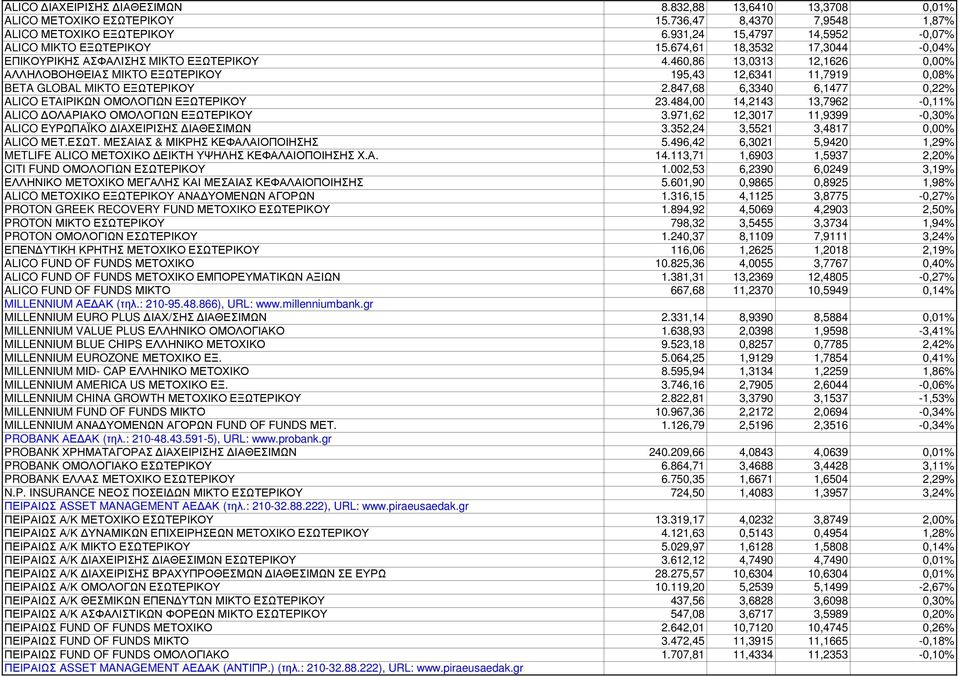Viewport: 959px width, 677px height.
Task: Click ΠΕΙΡΑΙΩΣ Α/Κ ΜΙΚΤΟ ΕΣΩΤΕΡΙΚΟΥ fund name
Action: point(97,547)
